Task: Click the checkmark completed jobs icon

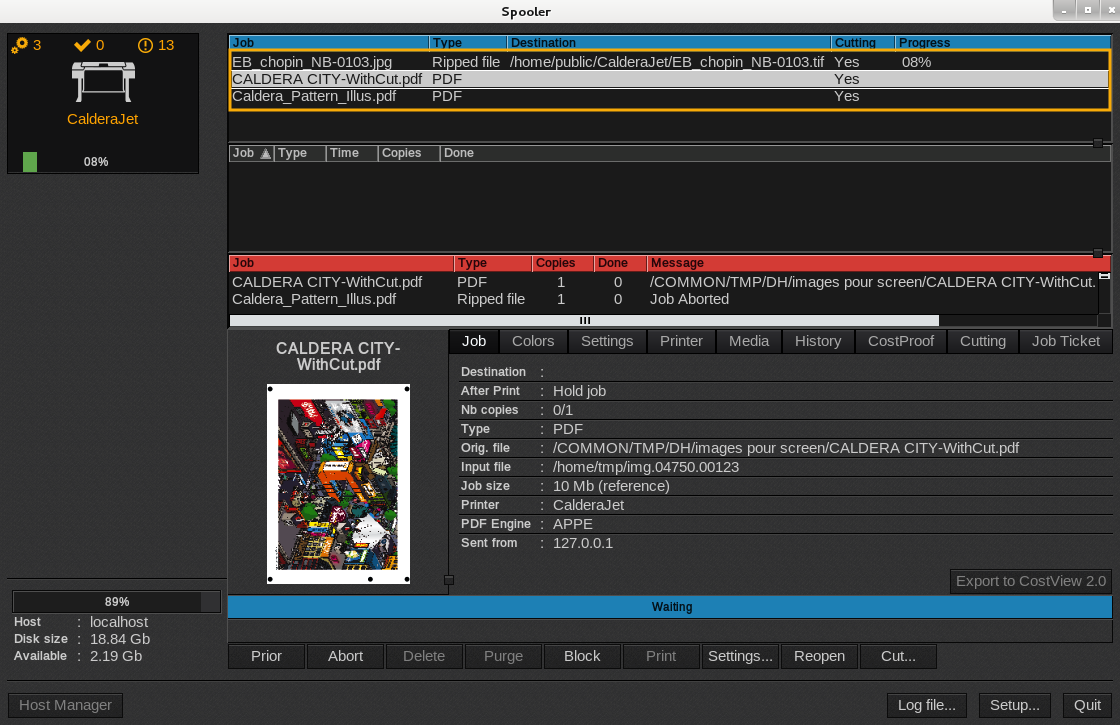Action: pos(82,45)
